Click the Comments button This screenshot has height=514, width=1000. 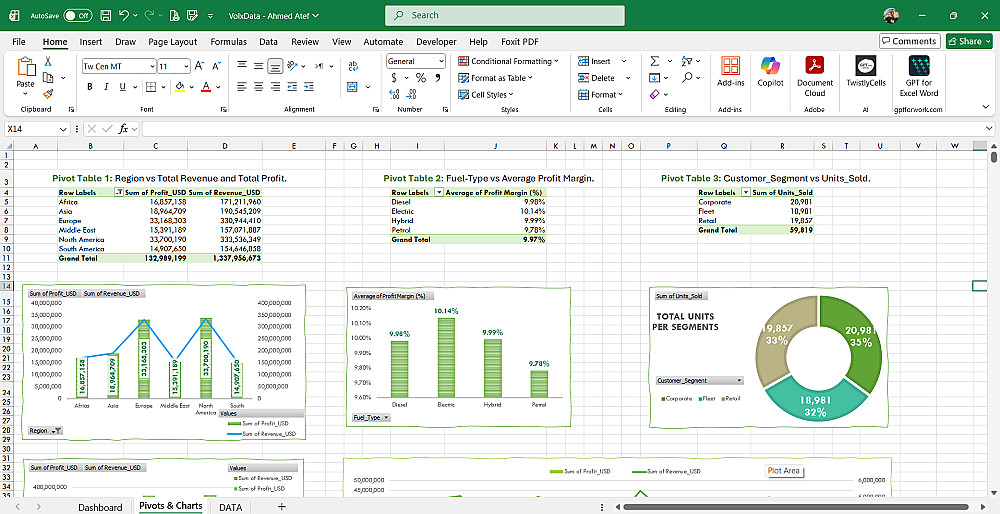[909, 41]
